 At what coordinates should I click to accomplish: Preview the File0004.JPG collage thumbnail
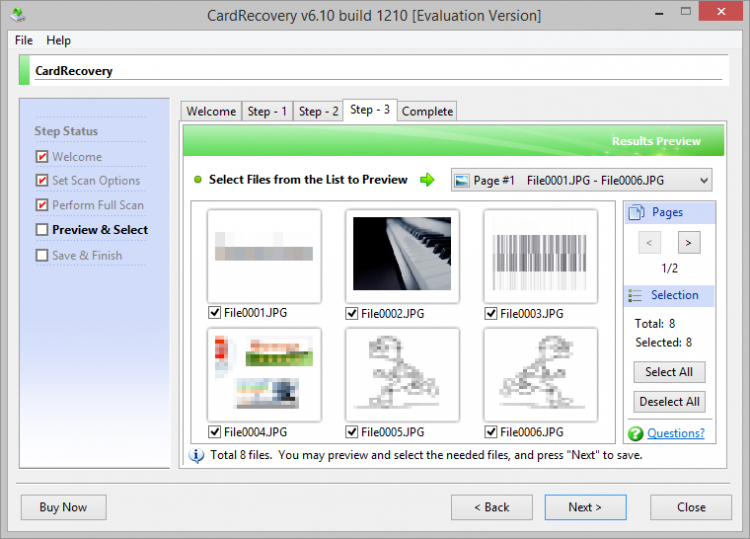coord(264,374)
